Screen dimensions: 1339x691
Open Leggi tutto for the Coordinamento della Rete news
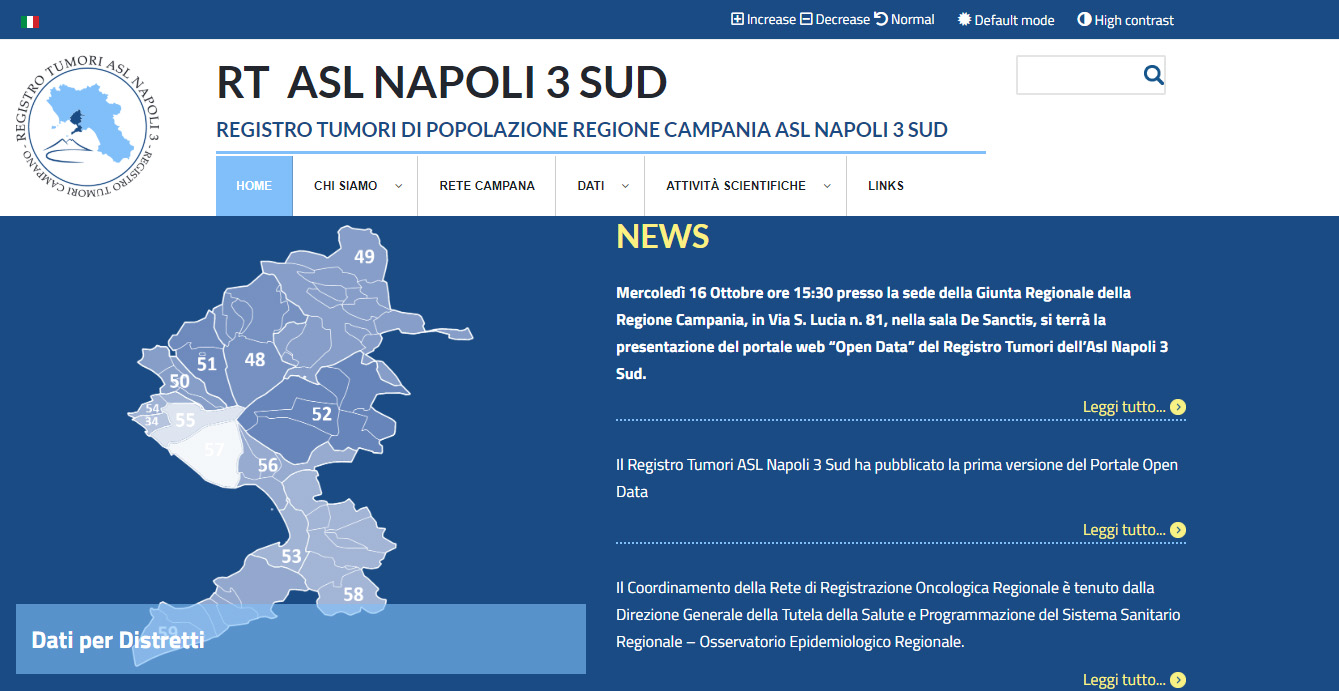(1134, 680)
